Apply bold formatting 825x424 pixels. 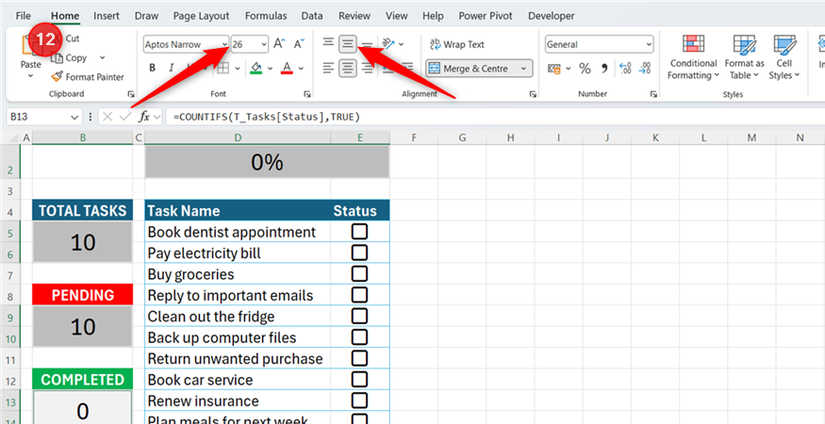click(x=153, y=68)
